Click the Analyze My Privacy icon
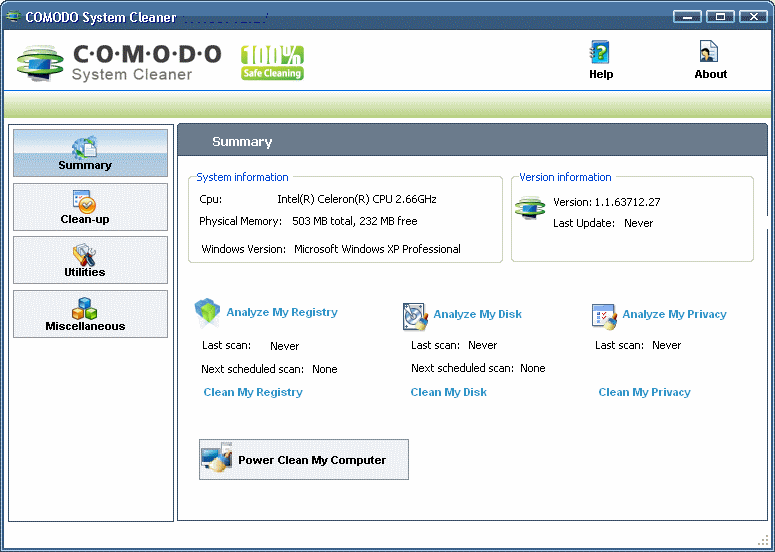 click(604, 316)
